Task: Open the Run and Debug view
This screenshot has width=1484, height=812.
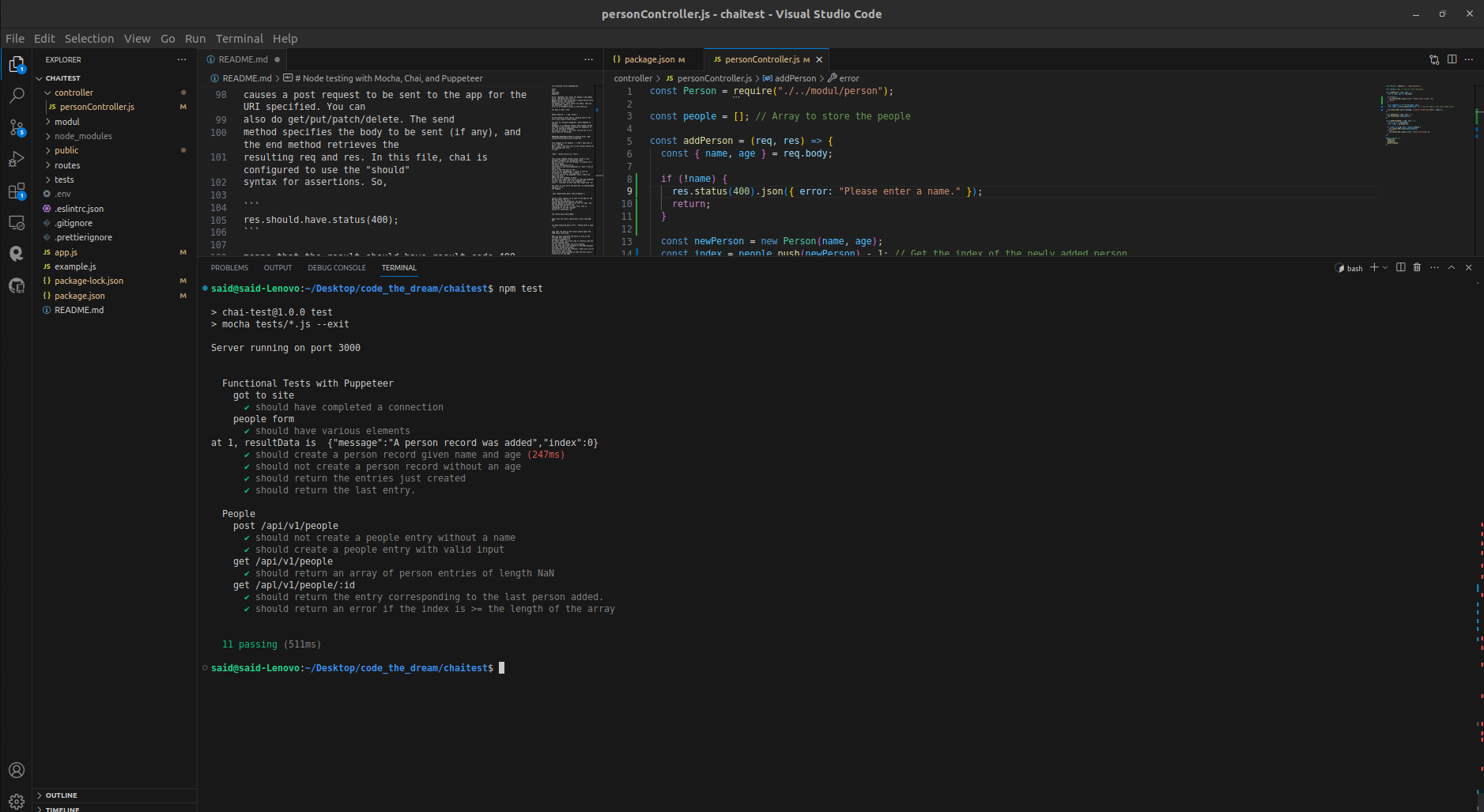Action: (x=17, y=160)
